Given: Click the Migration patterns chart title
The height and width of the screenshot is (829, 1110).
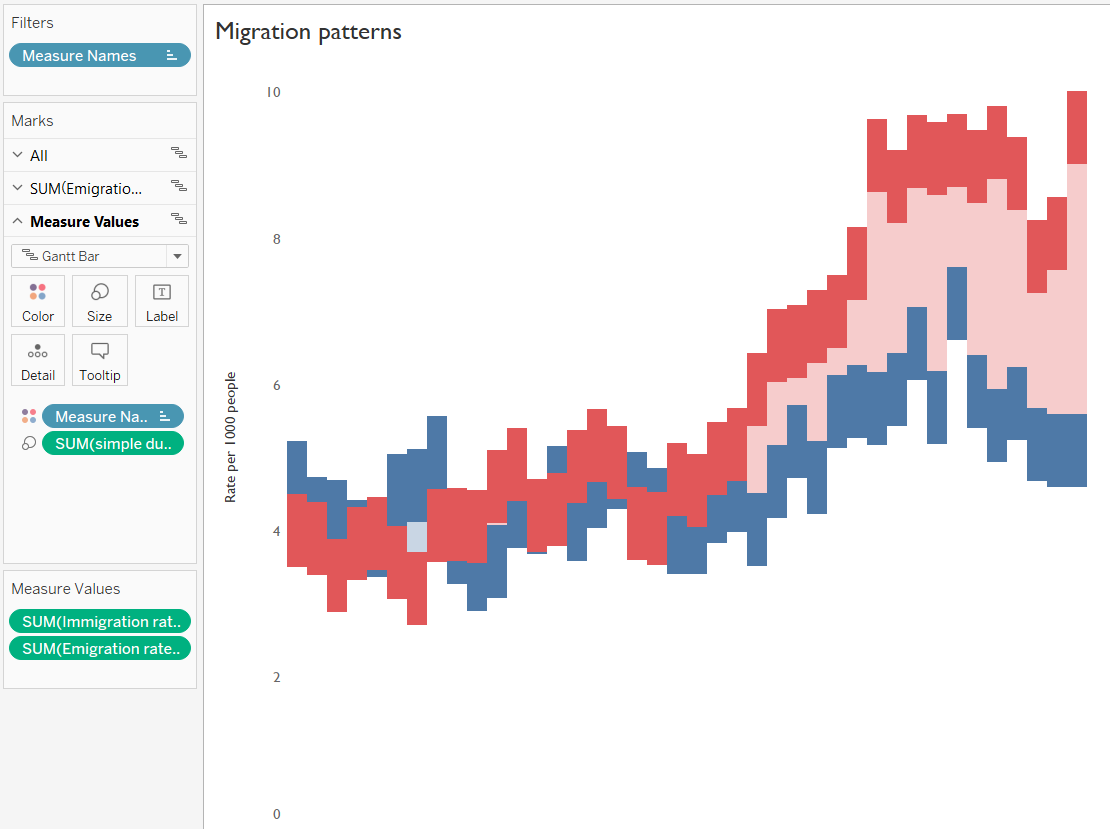Looking at the screenshot, I should tap(306, 31).
